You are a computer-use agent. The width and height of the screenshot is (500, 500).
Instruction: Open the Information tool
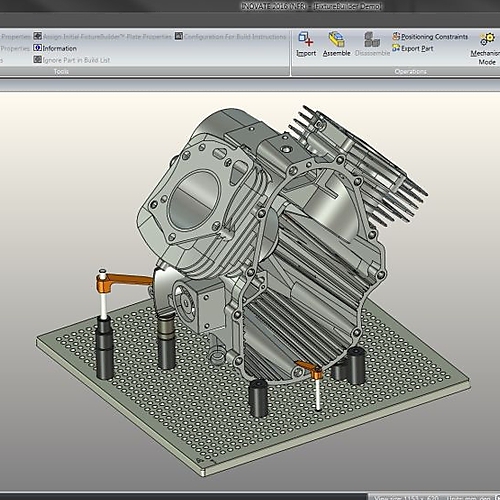pos(55,48)
